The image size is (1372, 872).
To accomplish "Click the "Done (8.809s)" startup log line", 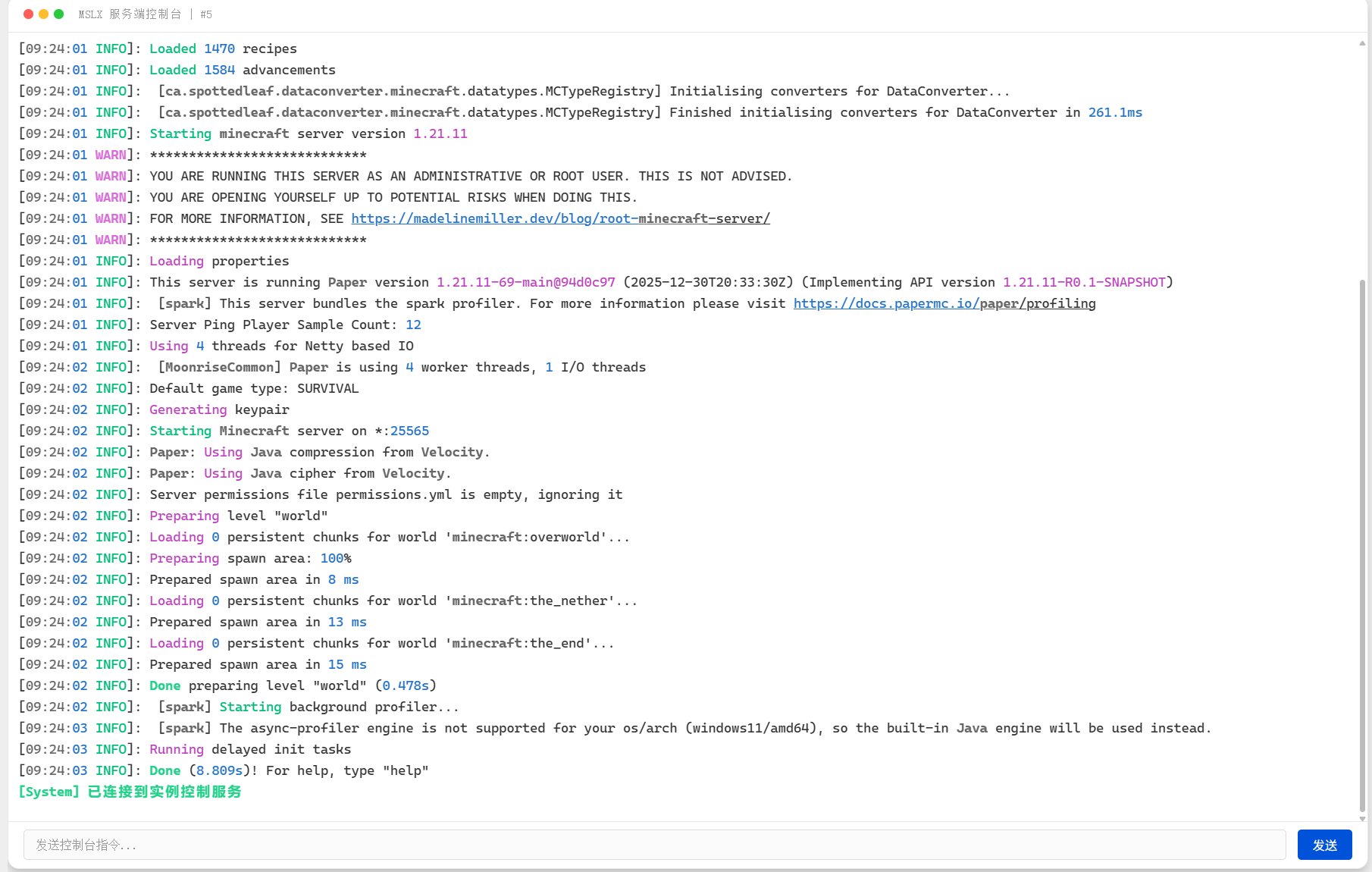I will coord(288,770).
